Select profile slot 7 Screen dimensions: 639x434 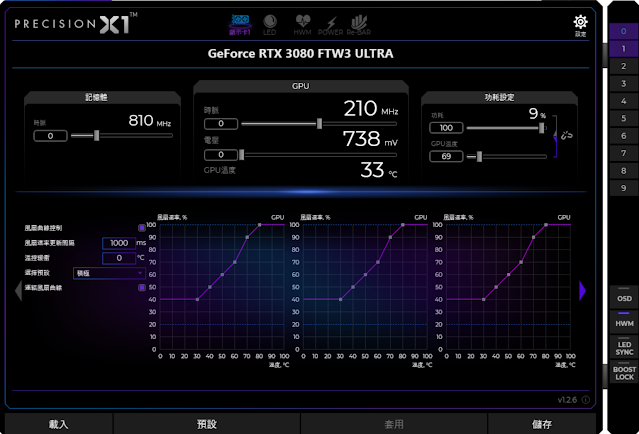coord(624,153)
